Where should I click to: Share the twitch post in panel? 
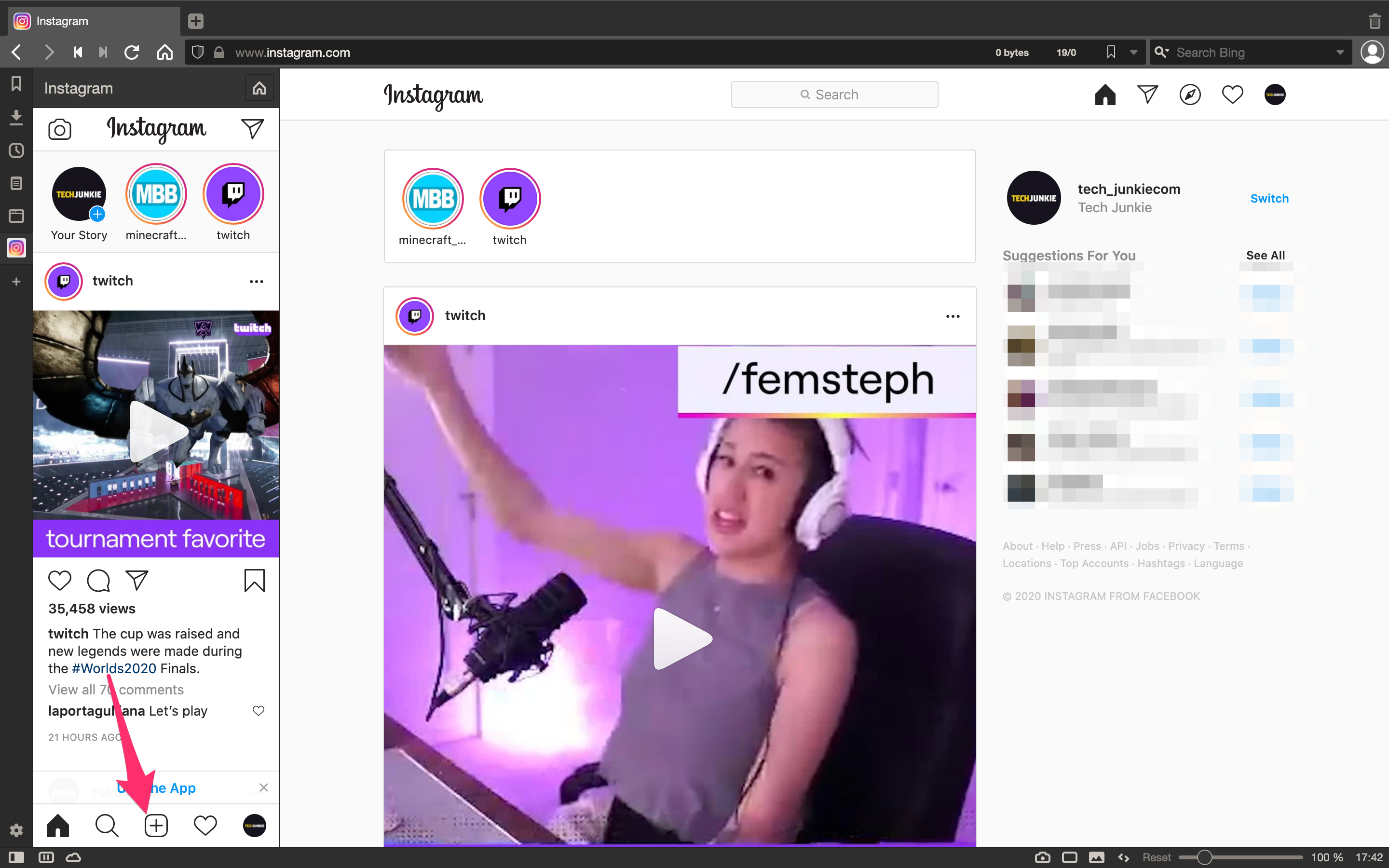click(x=136, y=580)
